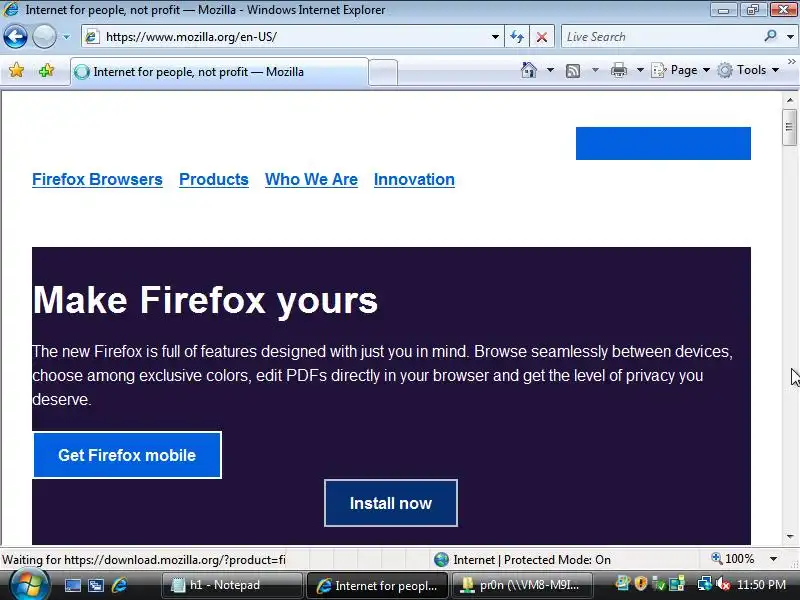The image size is (800, 600).
Task: Click the vertical scrollbar thumb
Action: tap(789, 126)
